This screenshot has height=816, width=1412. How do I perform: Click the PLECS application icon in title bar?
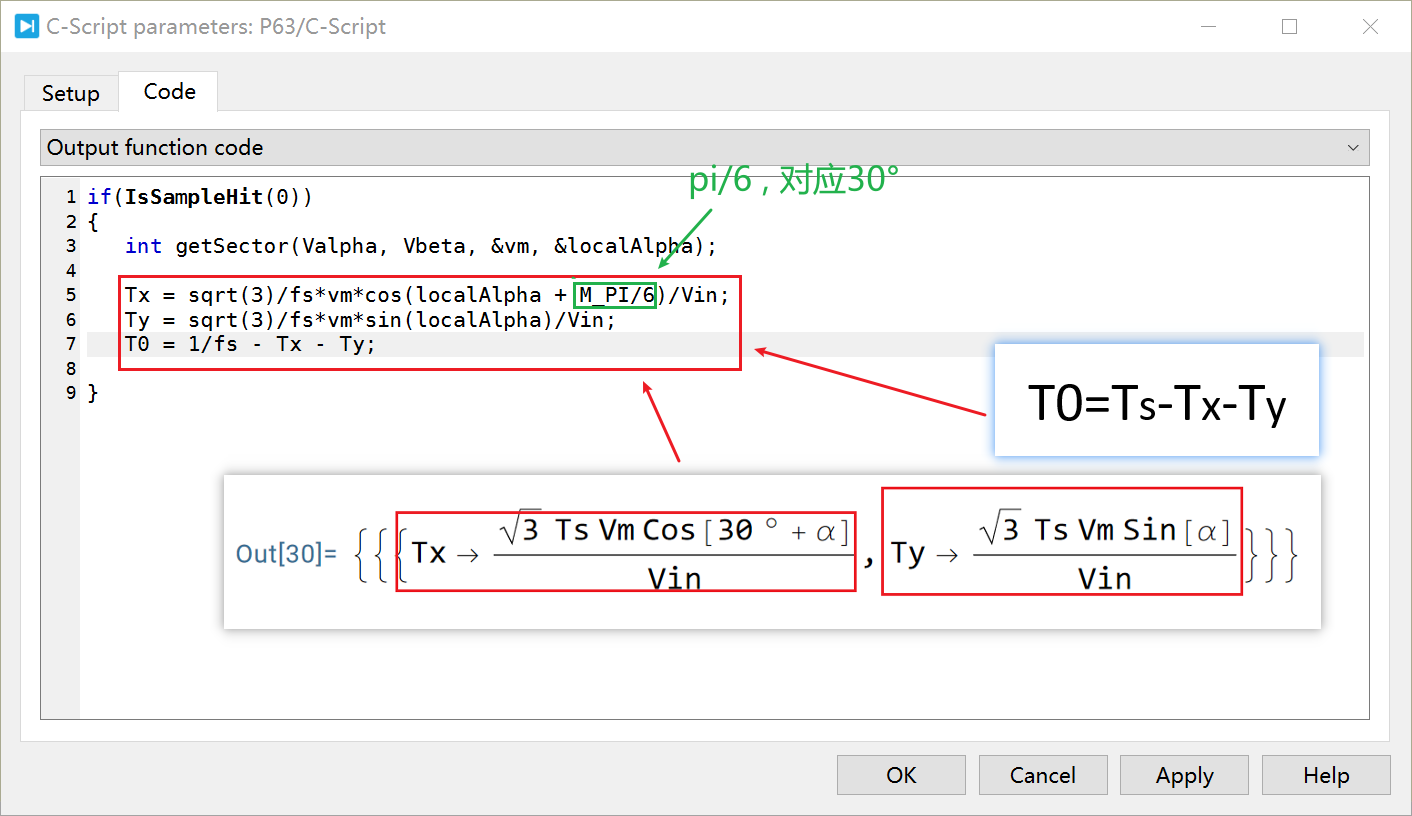click(x=25, y=26)
